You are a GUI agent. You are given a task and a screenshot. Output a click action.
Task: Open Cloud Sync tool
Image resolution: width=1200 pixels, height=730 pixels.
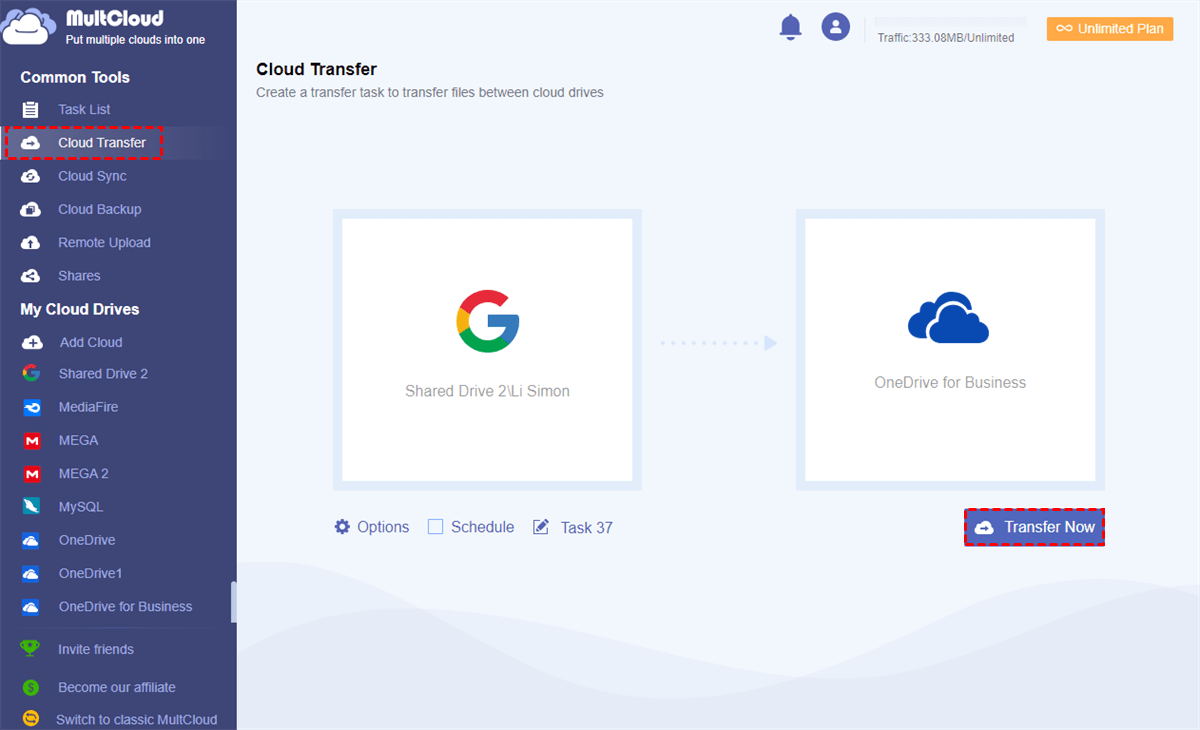click(92, 176)
